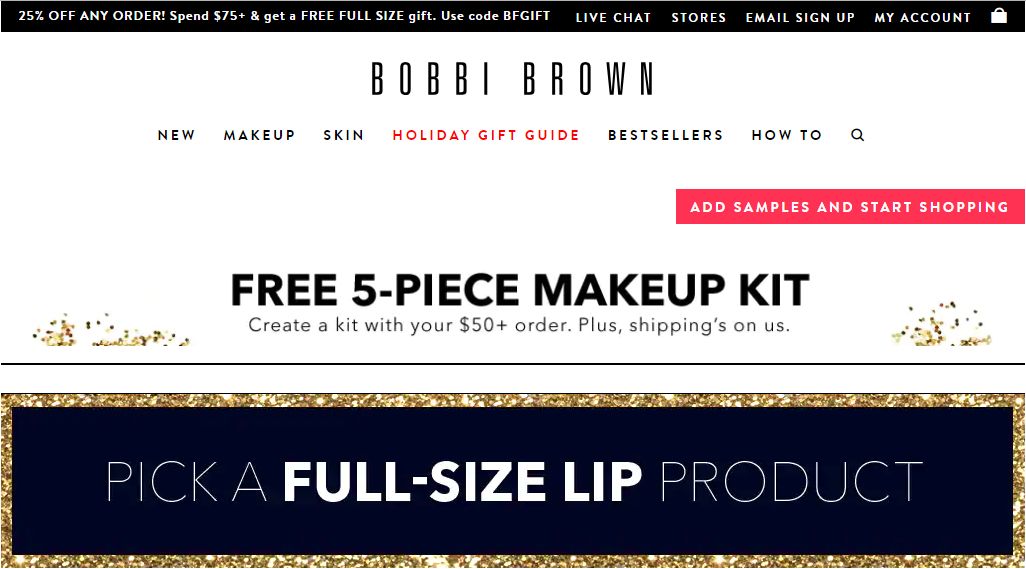Open the Holiday Gift Guide menu
1026x569 pixels.
coord(486,135)
